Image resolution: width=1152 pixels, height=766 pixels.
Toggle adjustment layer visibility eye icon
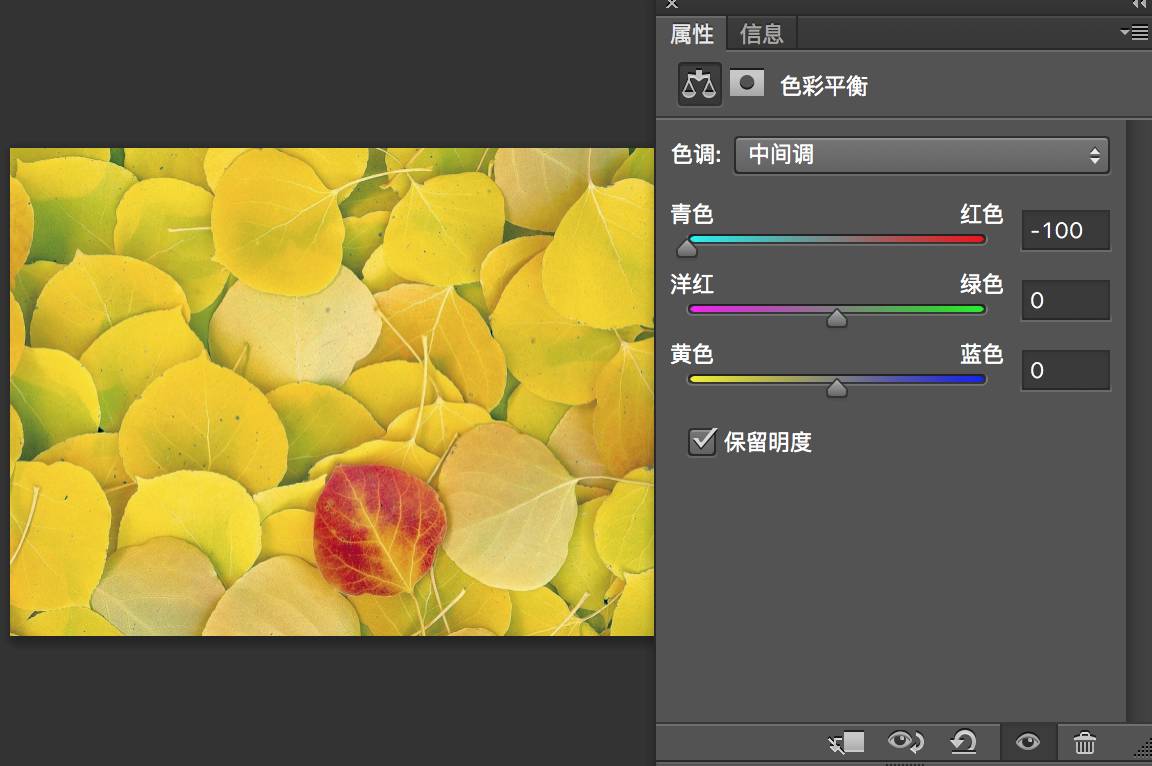click(x=1028, y=742)
